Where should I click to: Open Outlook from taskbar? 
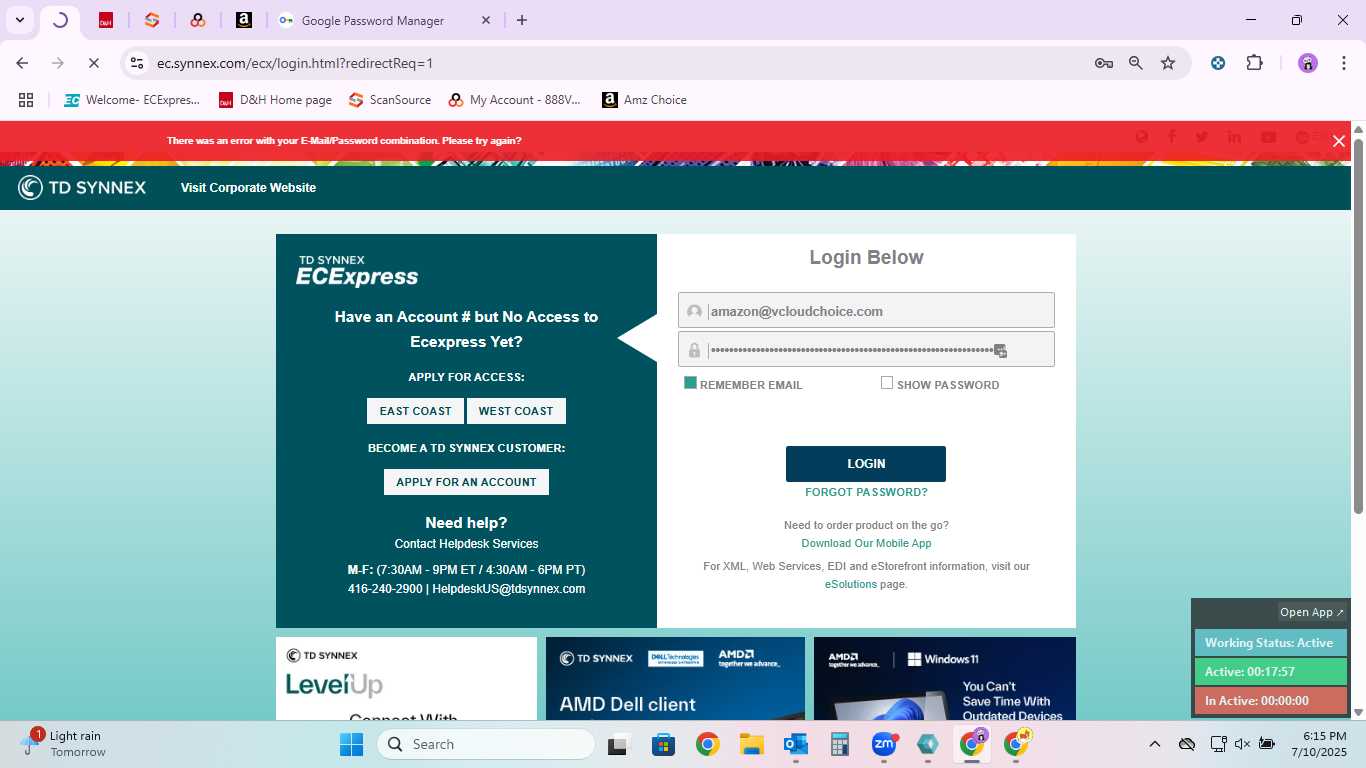tap(795, 744)
